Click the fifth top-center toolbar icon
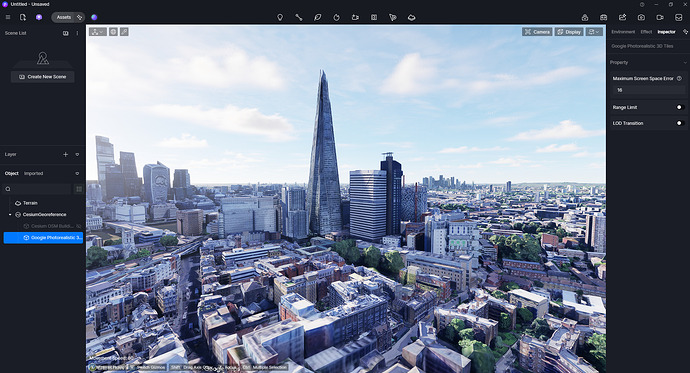The width and height of the screenshot is (690, 373). pyautogui.click(x=355, y=17)
